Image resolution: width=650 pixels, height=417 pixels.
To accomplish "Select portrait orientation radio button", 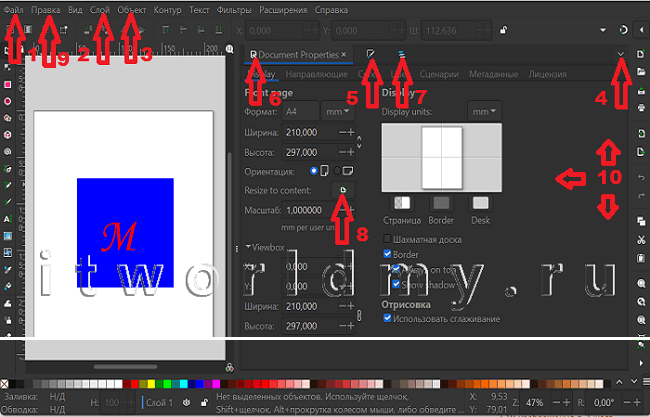I will tap(314, 171).
